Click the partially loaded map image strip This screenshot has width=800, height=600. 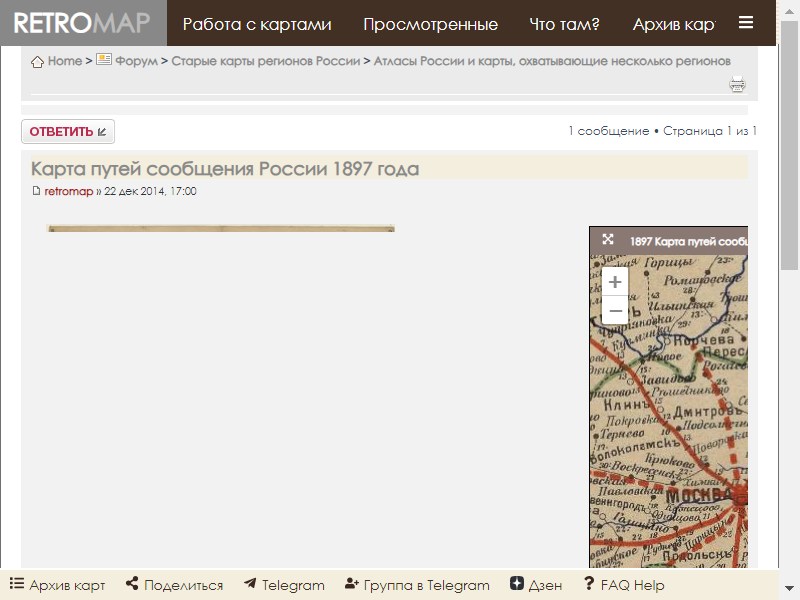220,228
